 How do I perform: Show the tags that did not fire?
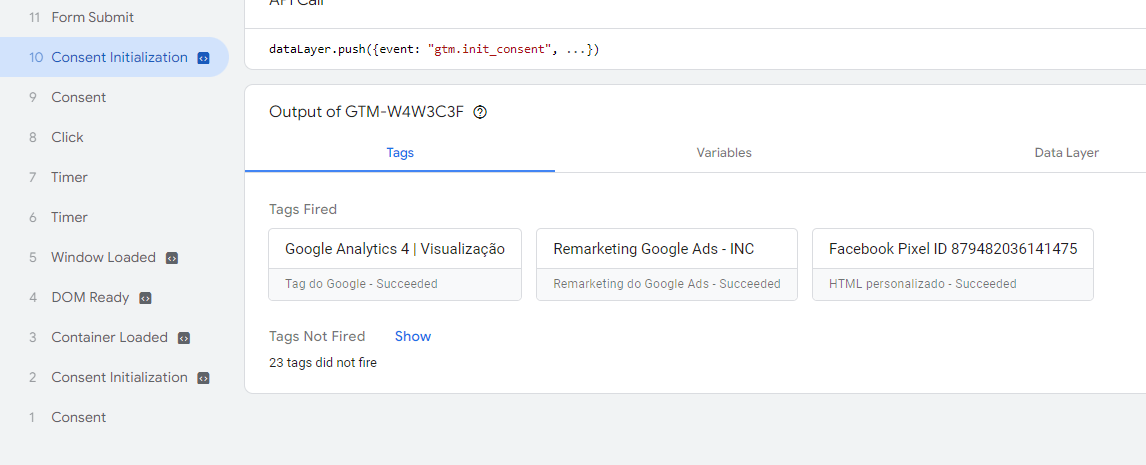413,336
